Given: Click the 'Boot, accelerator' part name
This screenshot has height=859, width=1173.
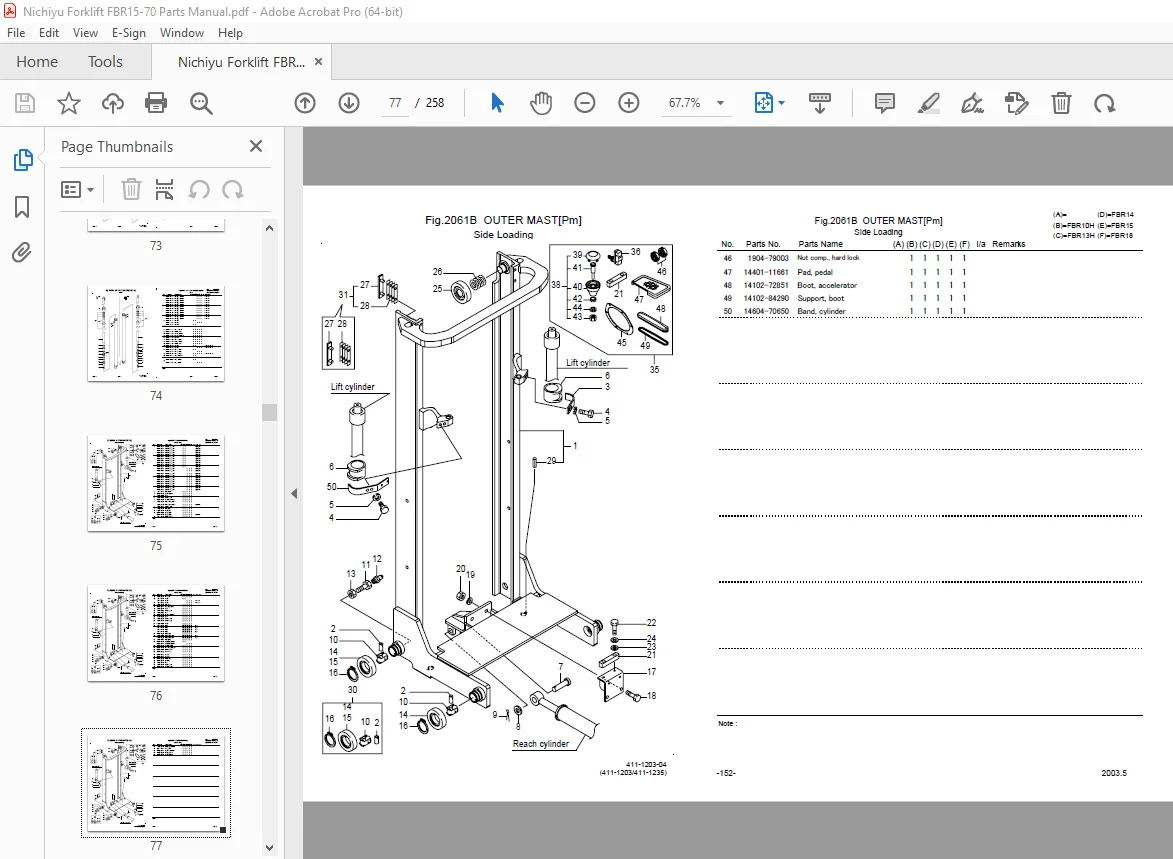Looking at the screenshot, I should tap(827, 285).
